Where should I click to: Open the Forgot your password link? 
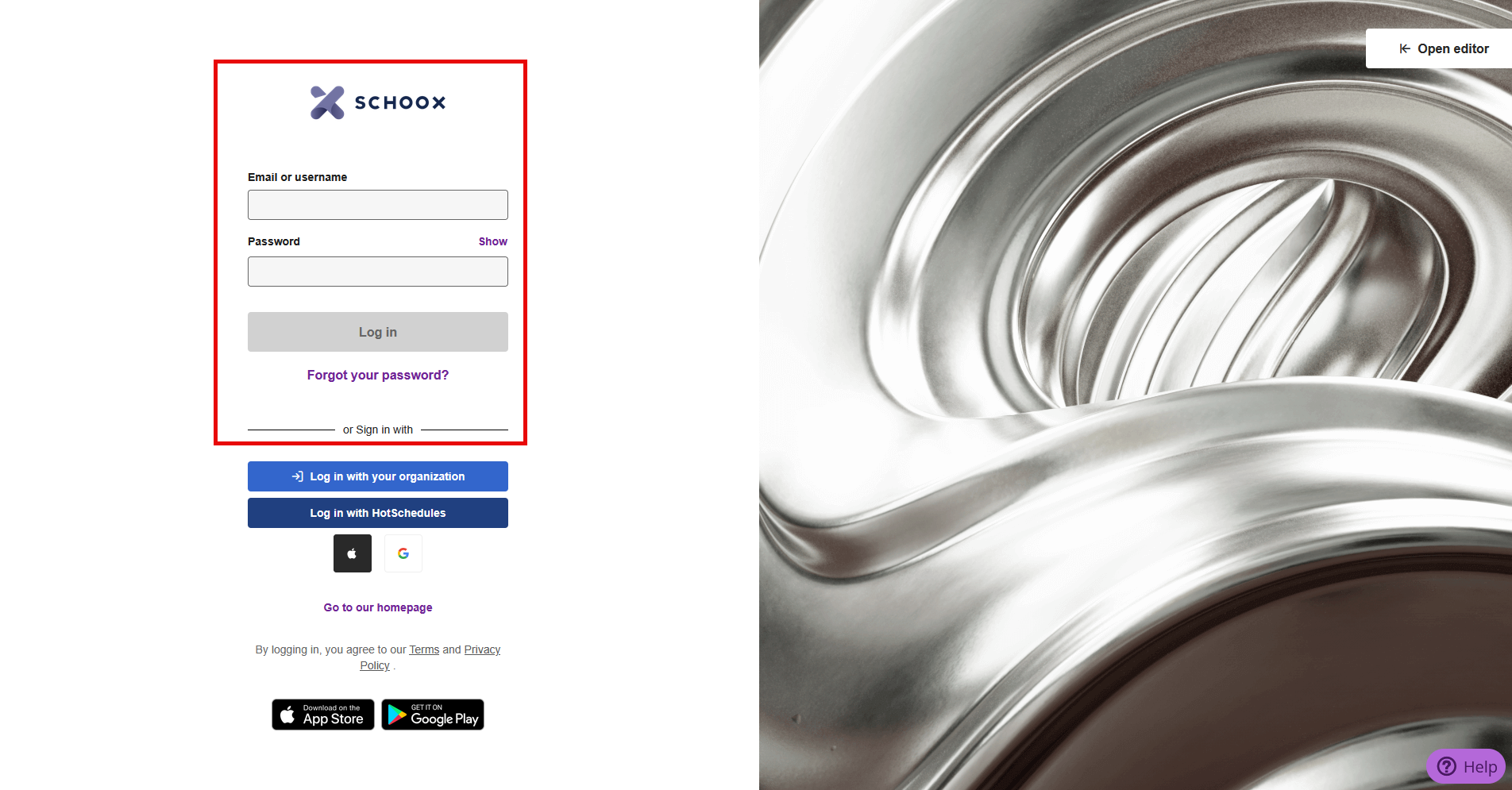[378, 375]
